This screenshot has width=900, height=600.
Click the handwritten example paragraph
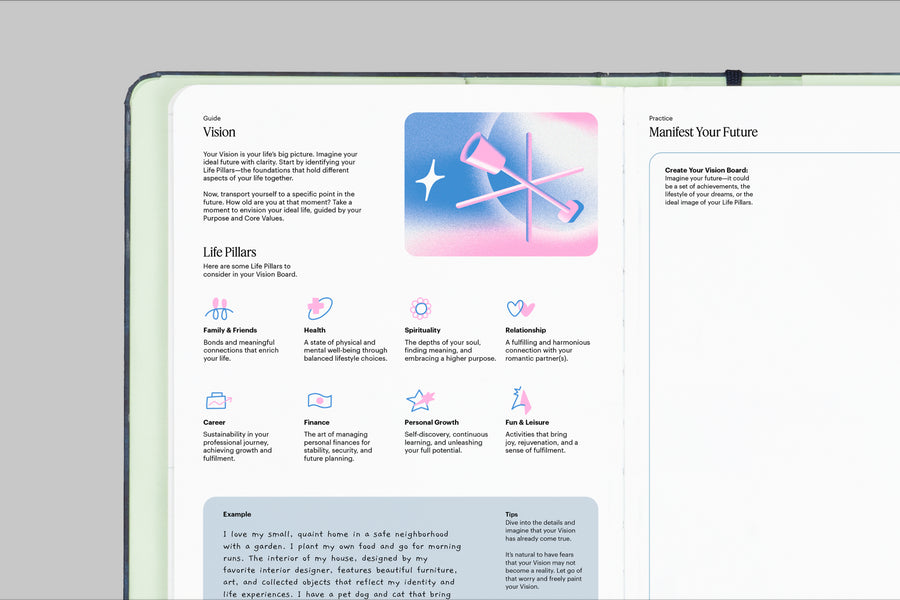(x=340, y=564)
